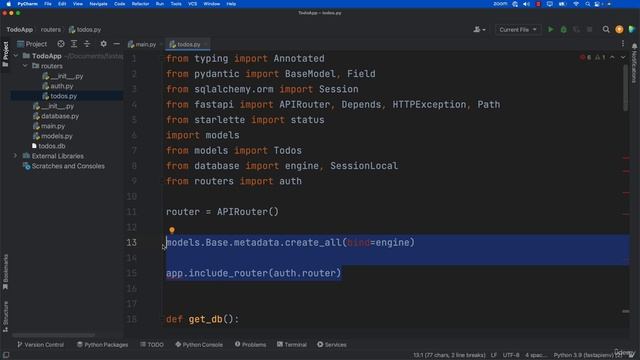Toggle the Notifications side panel
Image resolution: width=640 pixels, height=360 pixels.
click(x=634, y=63)
